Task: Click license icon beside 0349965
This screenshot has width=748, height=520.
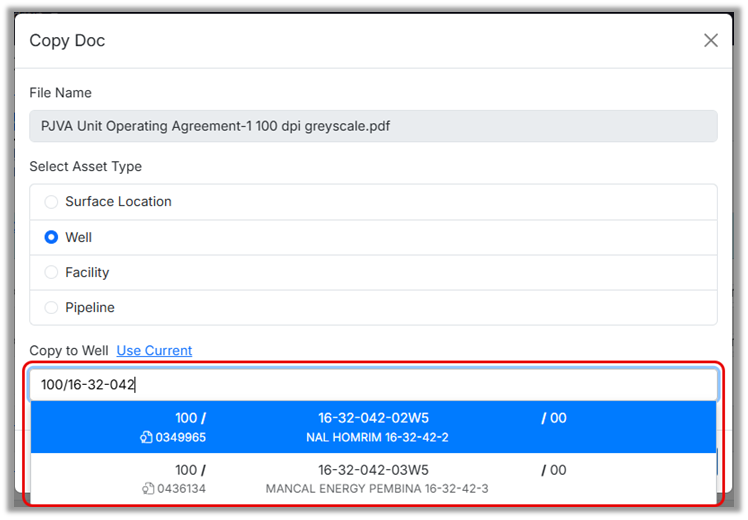Action: pyautogui.click(x=148, y=438)
